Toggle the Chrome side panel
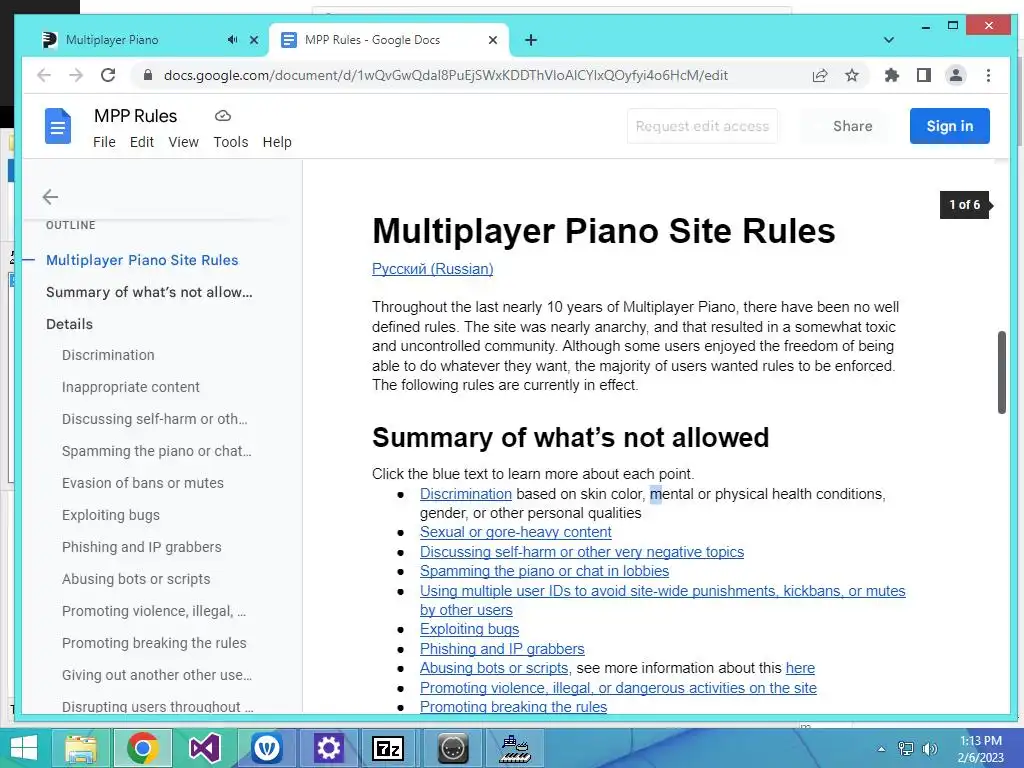The width and height of the screenshot is (1024, 768). click(923, 75)
